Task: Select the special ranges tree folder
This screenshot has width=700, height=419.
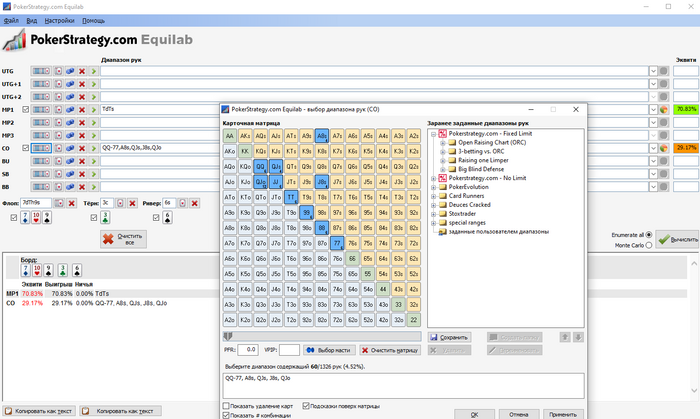Action: [467, 223]
